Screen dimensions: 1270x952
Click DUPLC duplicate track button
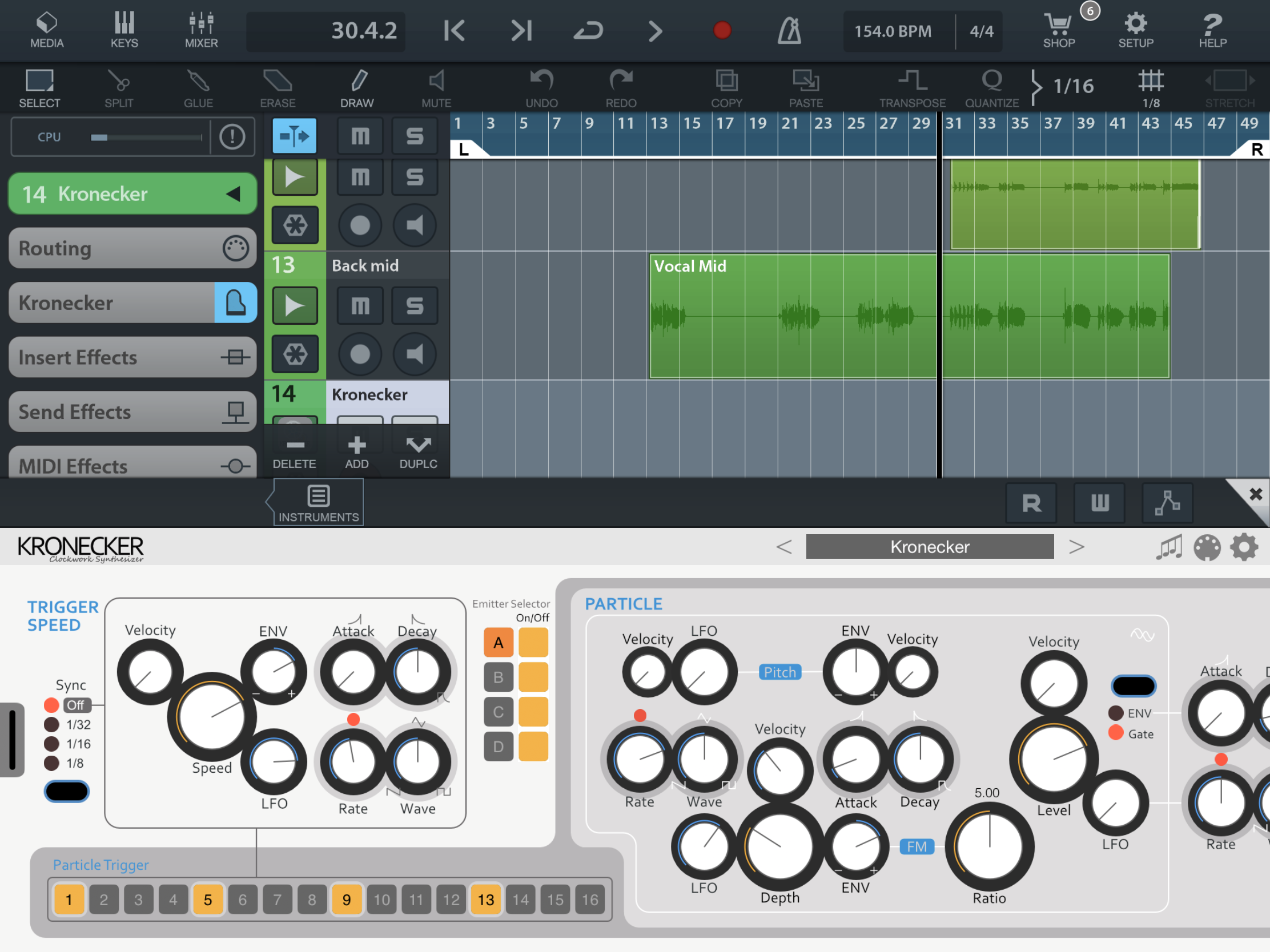(419, 453)
